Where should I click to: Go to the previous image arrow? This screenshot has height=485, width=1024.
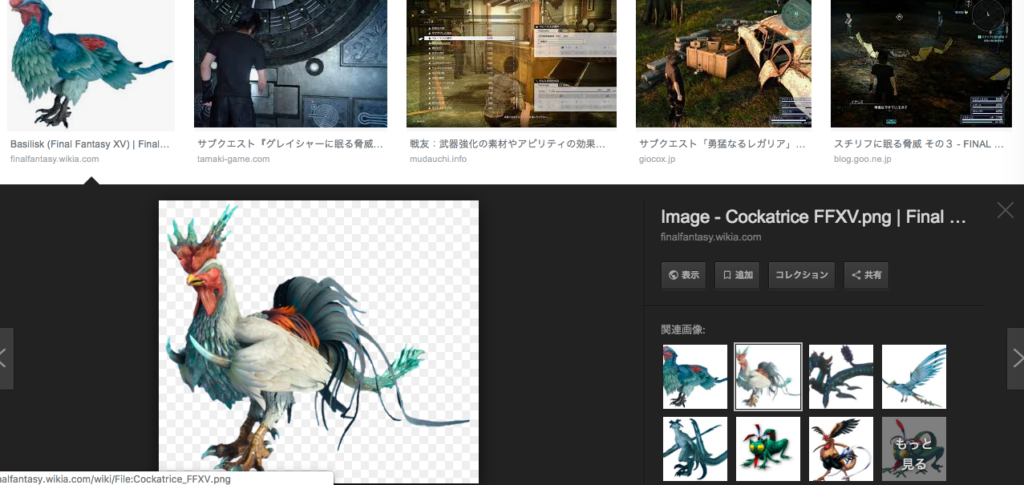pos(5,358)
